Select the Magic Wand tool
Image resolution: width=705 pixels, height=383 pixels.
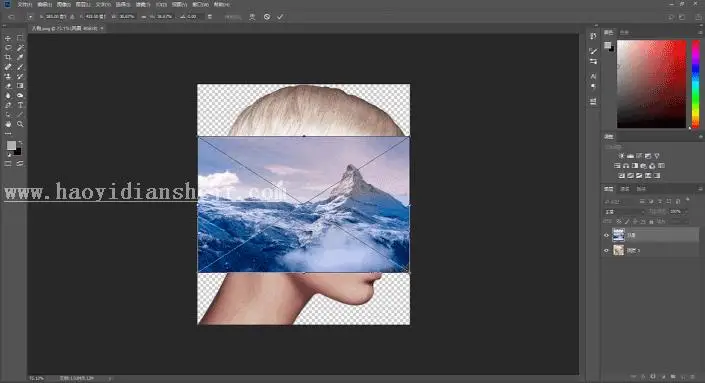[x=20, y=48]
